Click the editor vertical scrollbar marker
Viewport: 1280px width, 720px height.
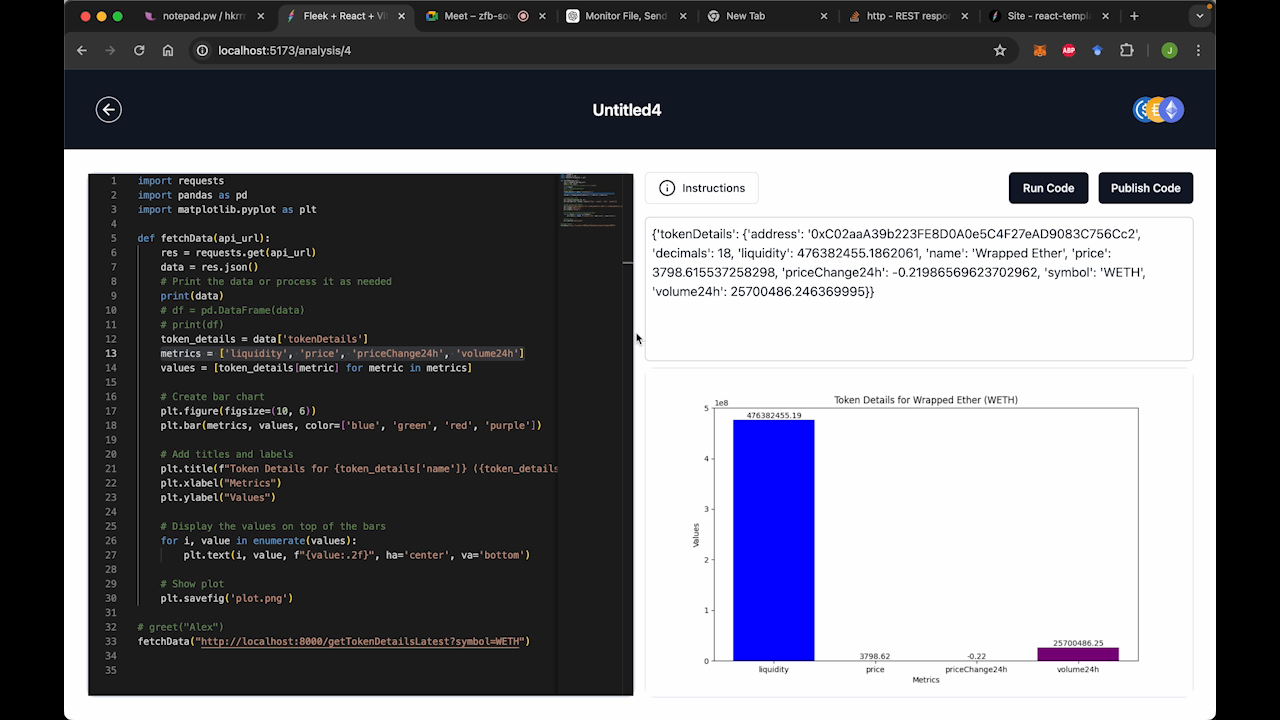coord(628,262)
